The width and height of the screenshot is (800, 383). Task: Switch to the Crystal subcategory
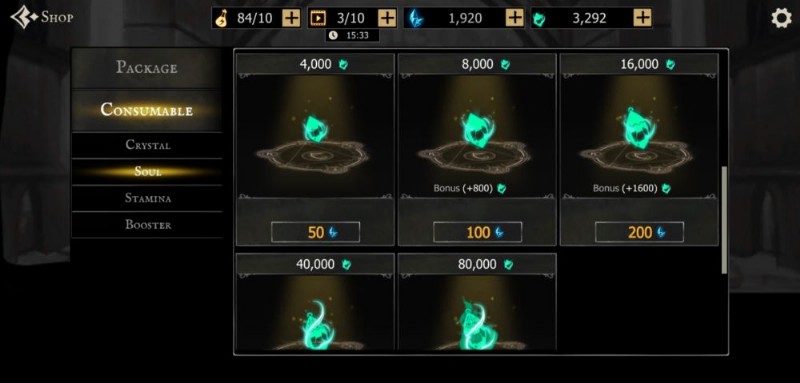(147, 145)
